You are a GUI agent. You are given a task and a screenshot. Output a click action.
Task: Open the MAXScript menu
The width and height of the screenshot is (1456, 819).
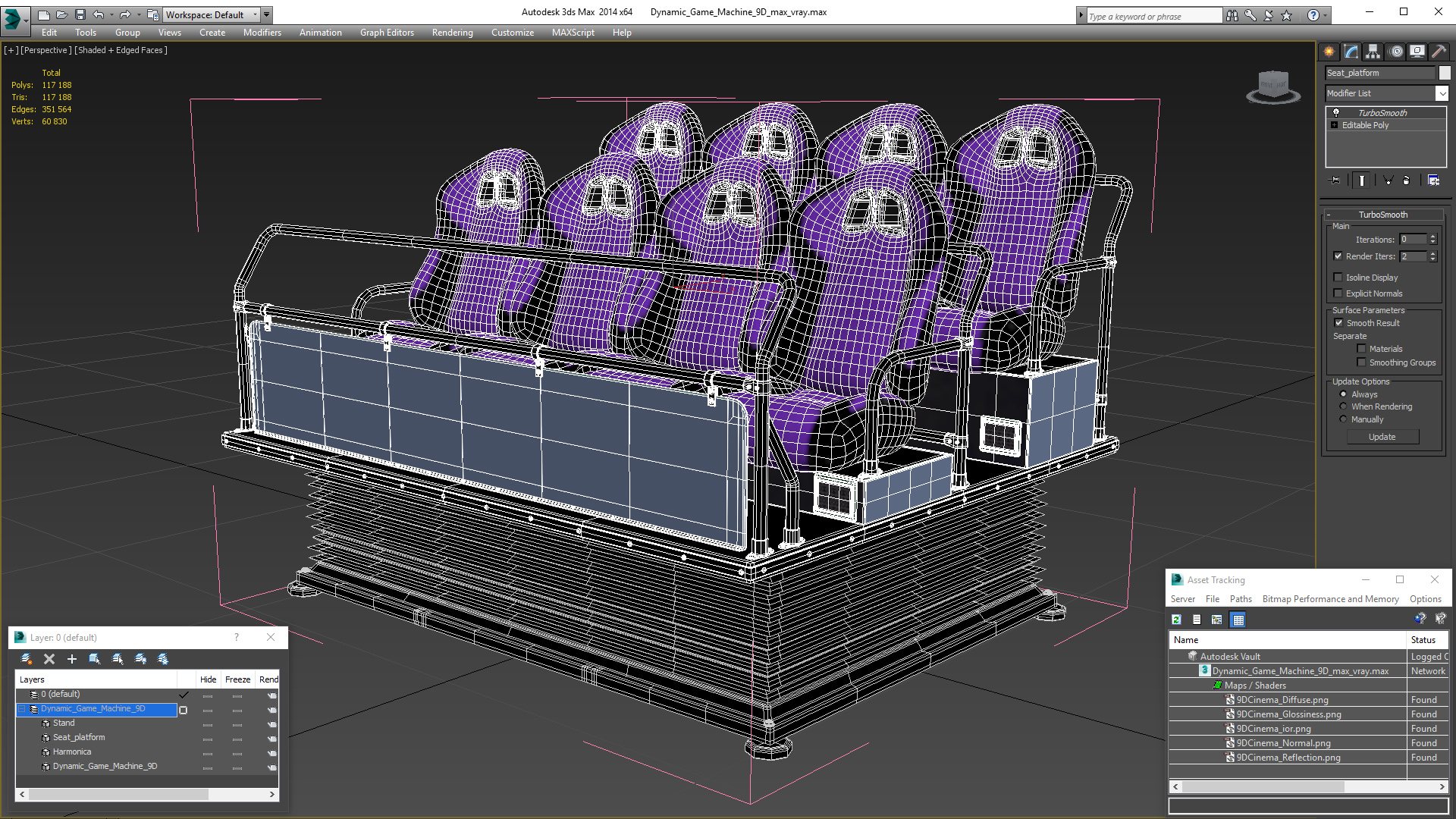(573, 33)
